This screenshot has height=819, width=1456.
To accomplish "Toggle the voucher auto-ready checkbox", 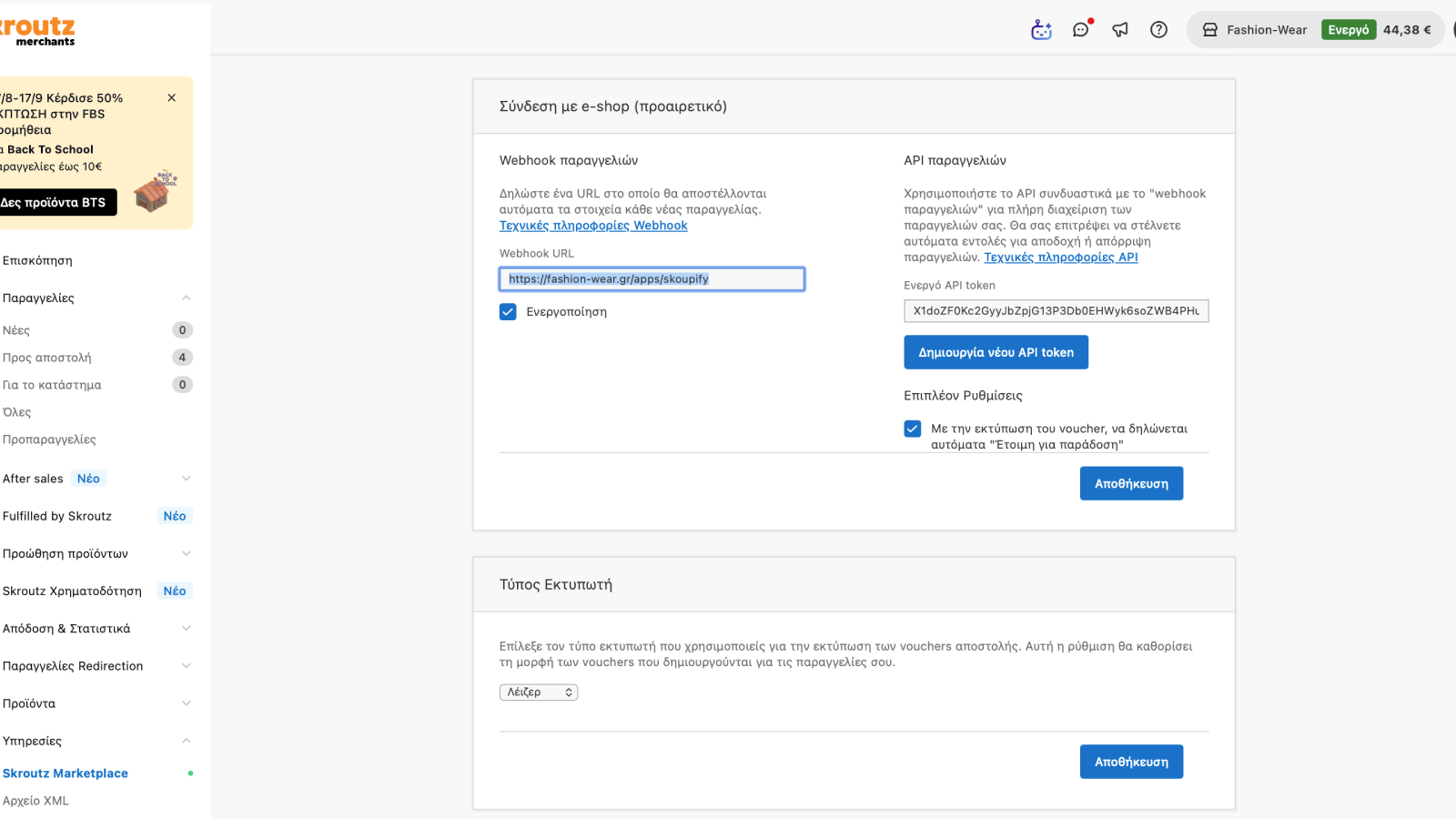I will [x=913, y=429].
